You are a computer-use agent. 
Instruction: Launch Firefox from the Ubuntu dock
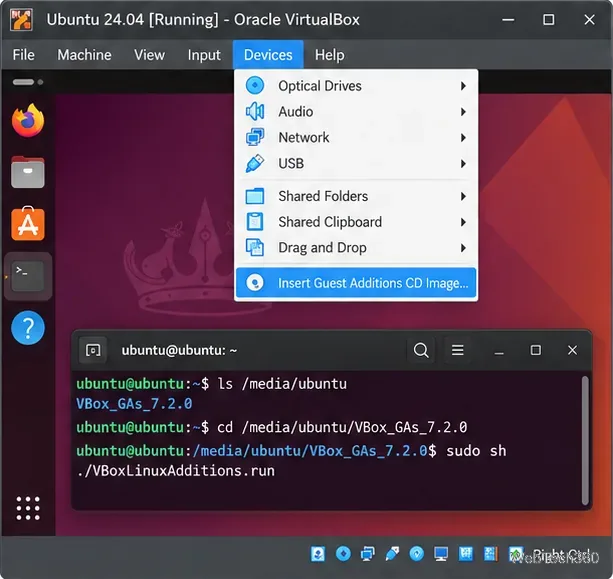[x=28, y=120]
